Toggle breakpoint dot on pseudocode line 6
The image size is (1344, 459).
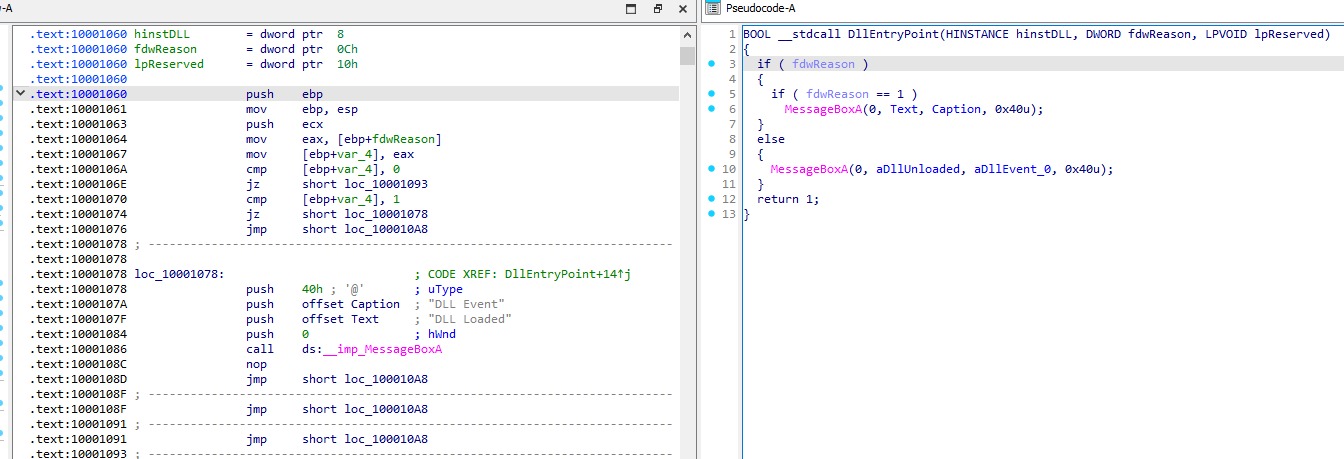pyautogui.click(x=711, y=109)
